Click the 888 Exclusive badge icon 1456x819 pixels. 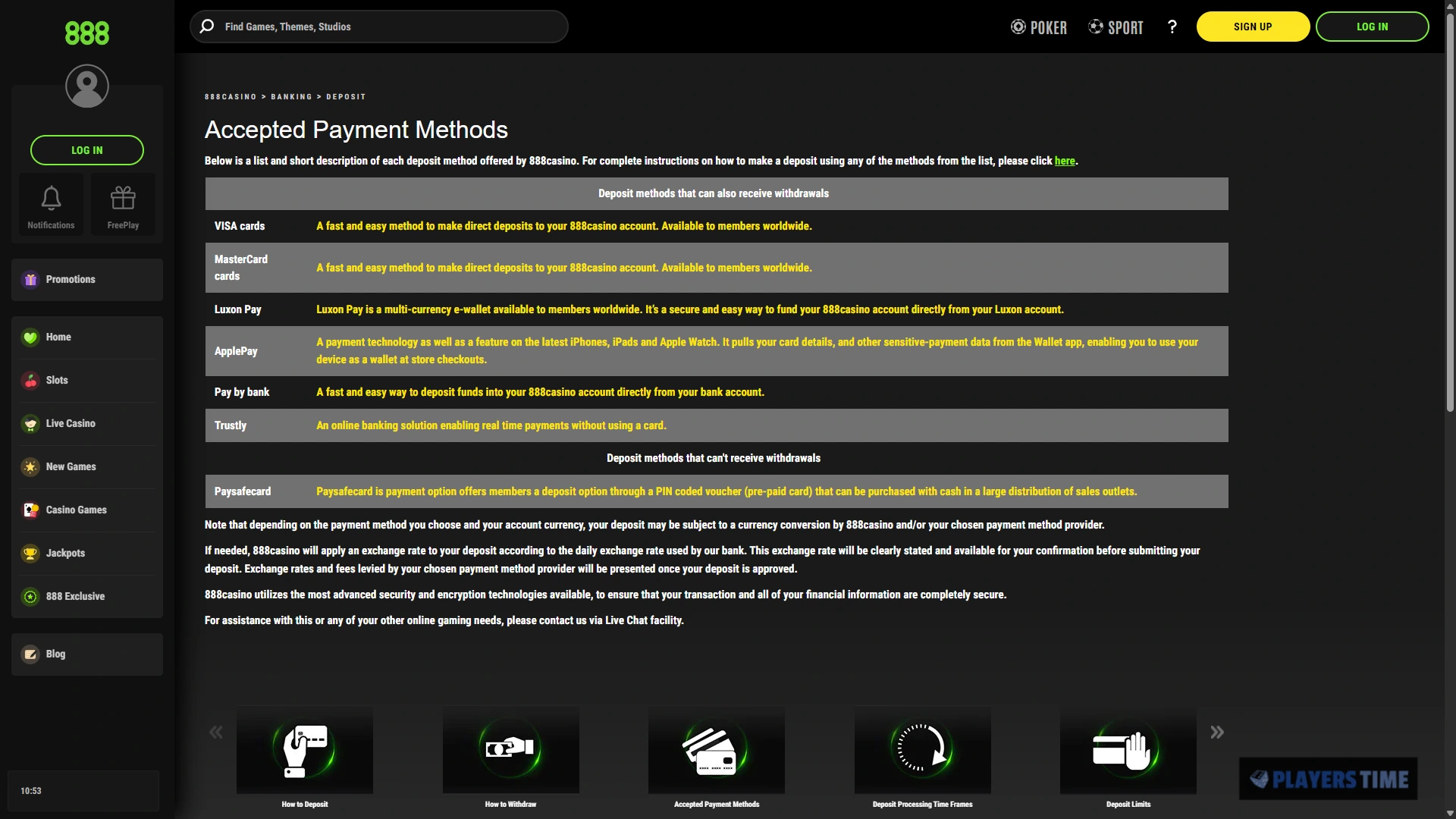[30, 597]
